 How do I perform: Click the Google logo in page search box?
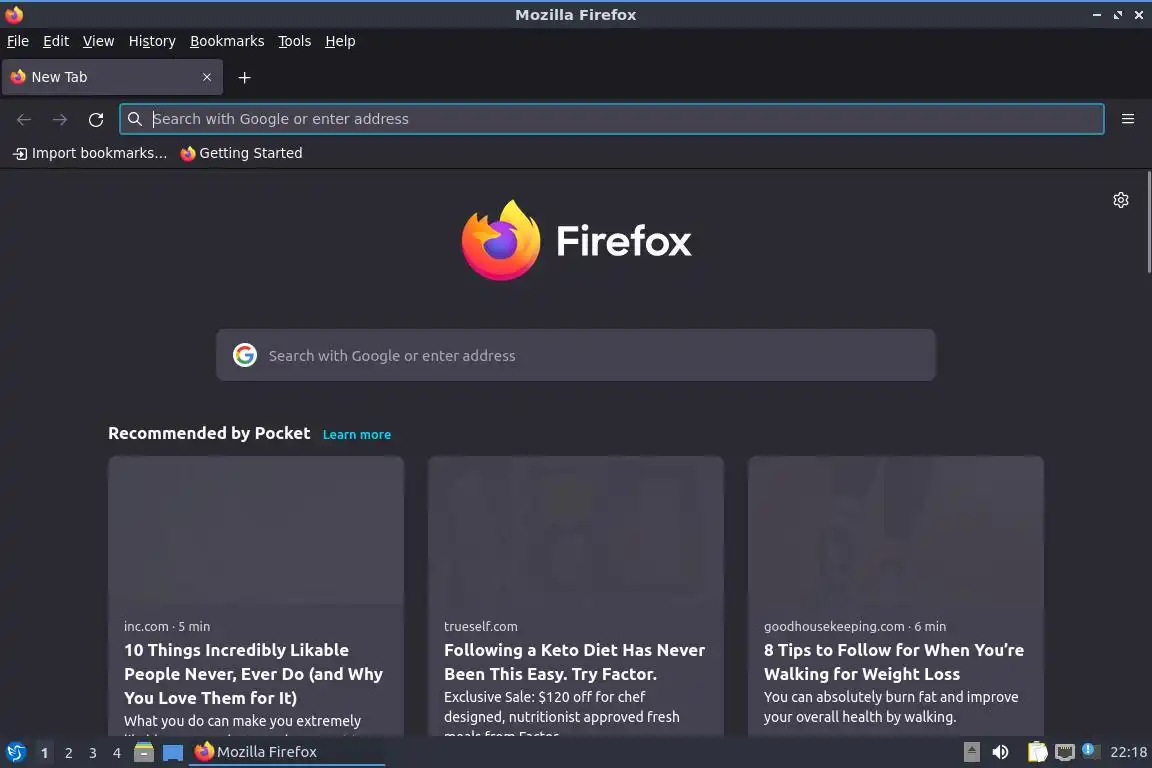pos(245,355)
